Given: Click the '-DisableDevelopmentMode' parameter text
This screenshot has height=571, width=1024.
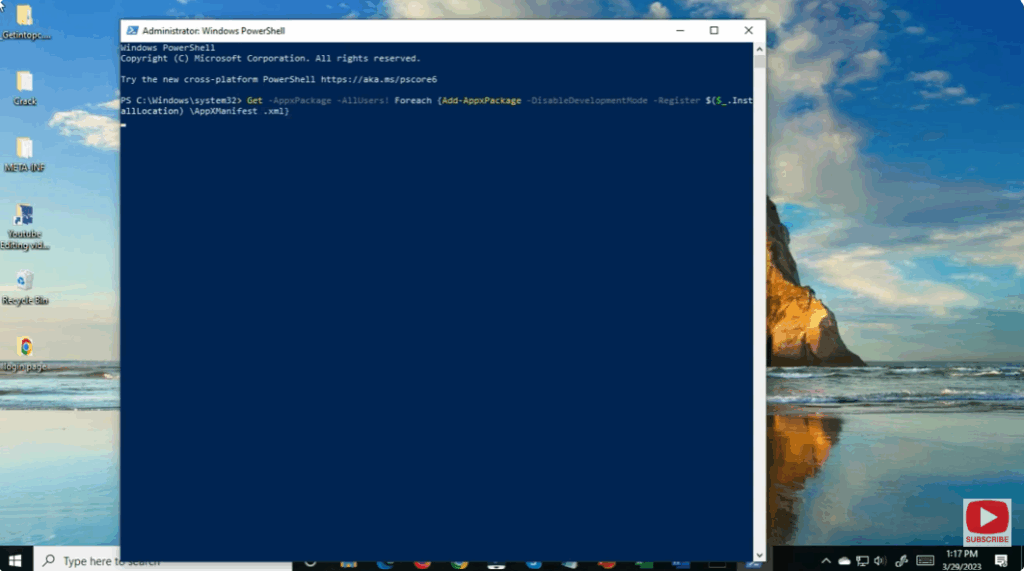Looking at the screenshot, I should point(587,101).
